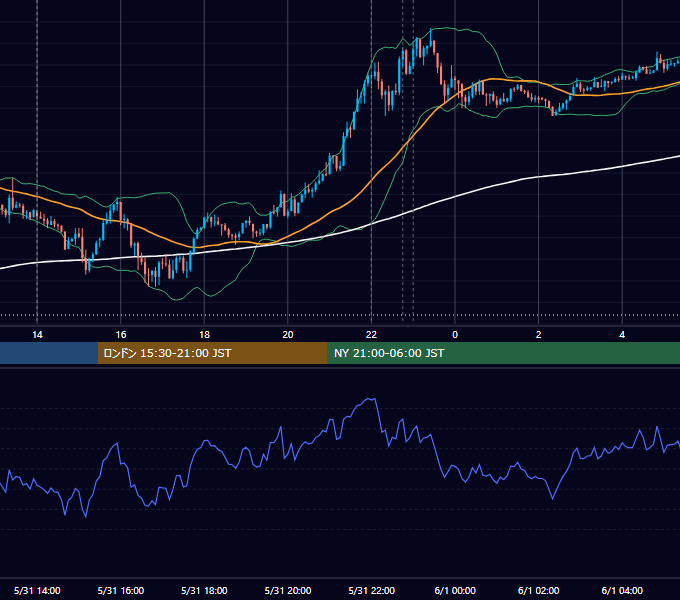Click the '5/31 14:00' date label

point(37,590)
